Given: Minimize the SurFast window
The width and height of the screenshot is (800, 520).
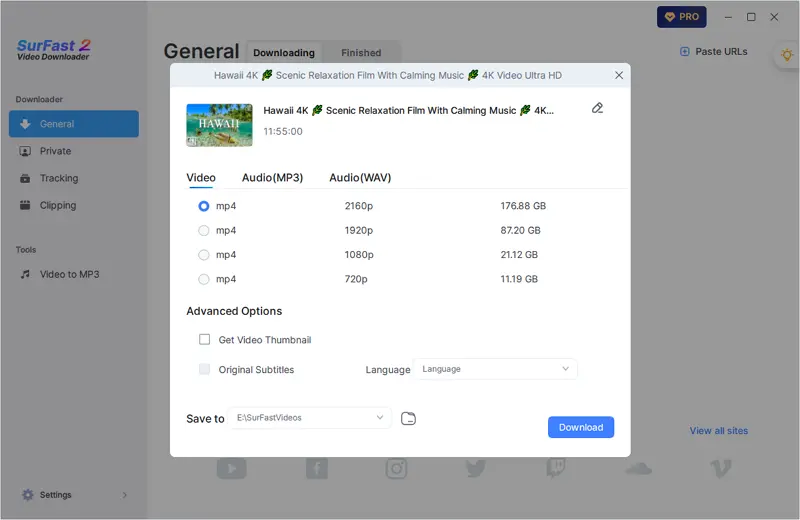Looking at the screenshot, I should pyautogui.click(x=728, y=17).
